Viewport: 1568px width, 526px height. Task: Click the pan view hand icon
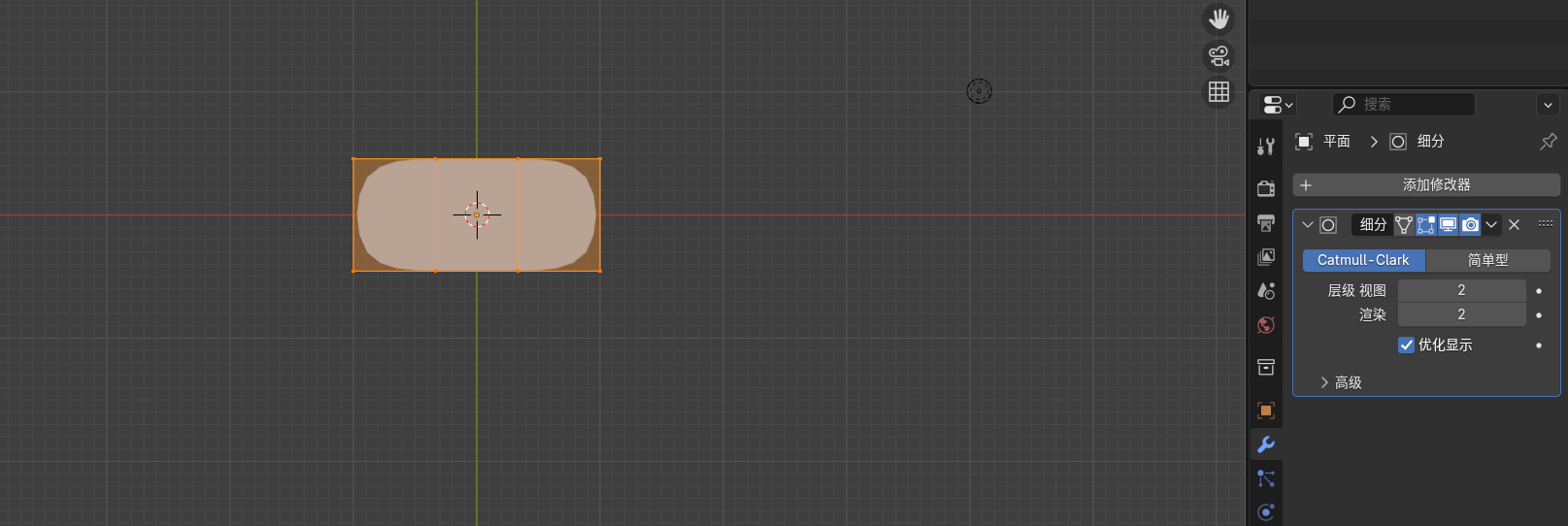pyautogui.click(x=1218, y=19)
